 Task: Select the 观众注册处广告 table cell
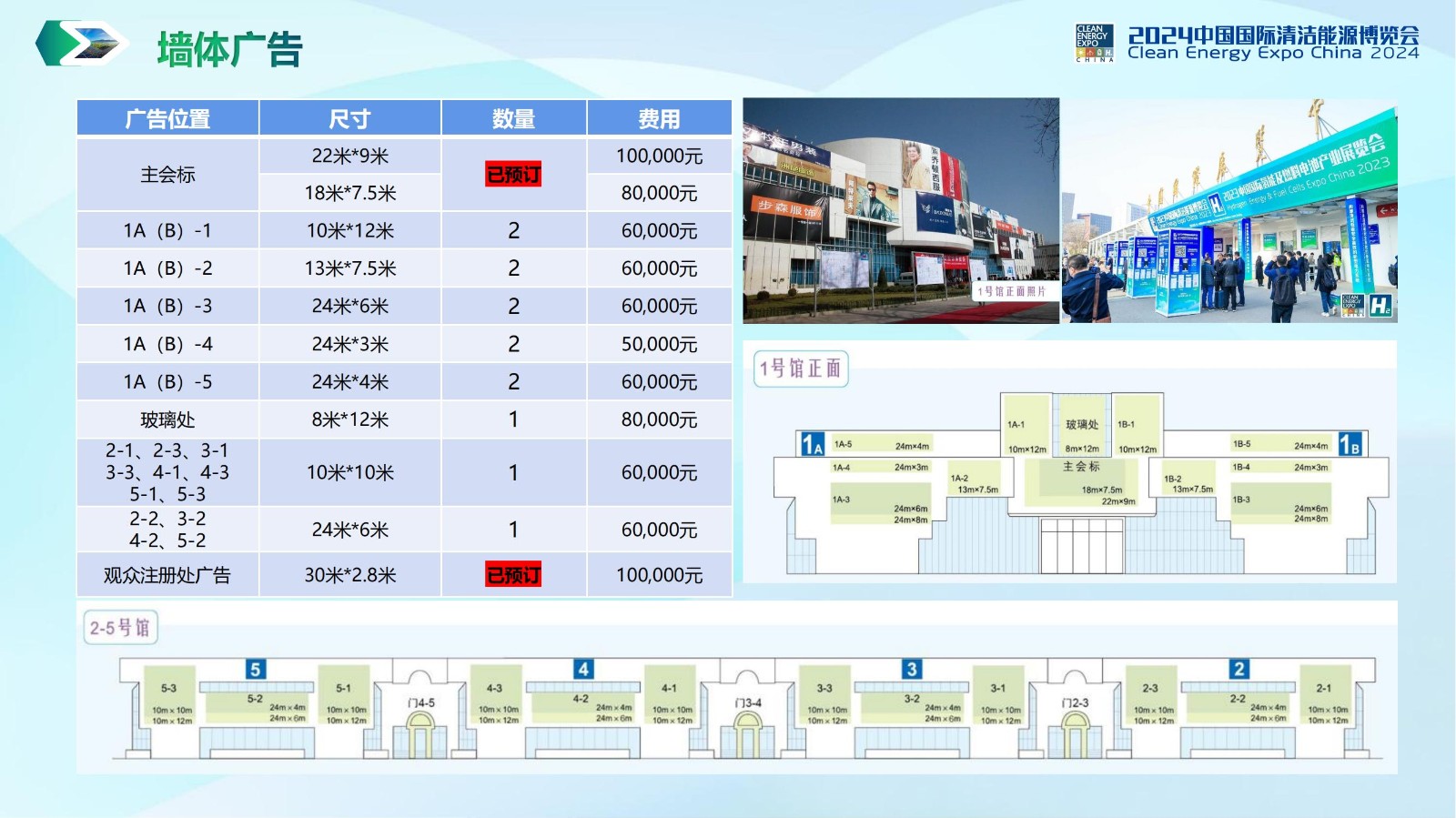pos(167,575)
